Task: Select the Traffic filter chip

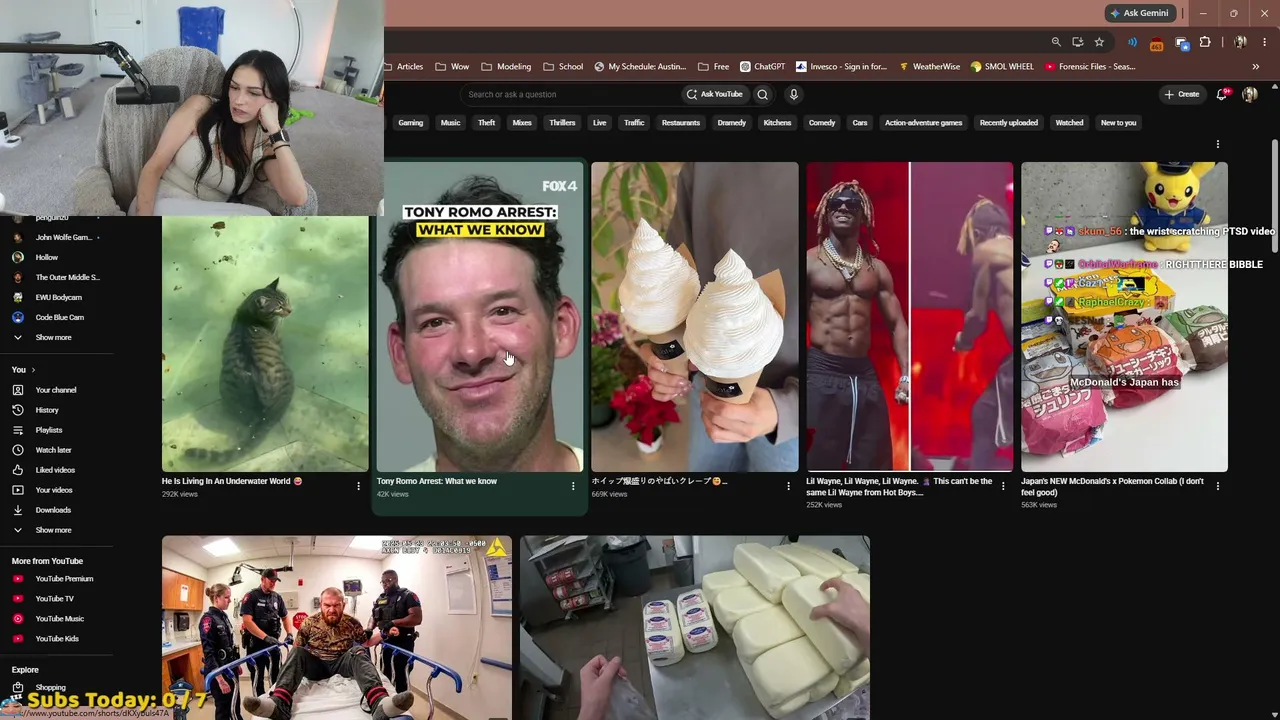Action: pos(634,123)
